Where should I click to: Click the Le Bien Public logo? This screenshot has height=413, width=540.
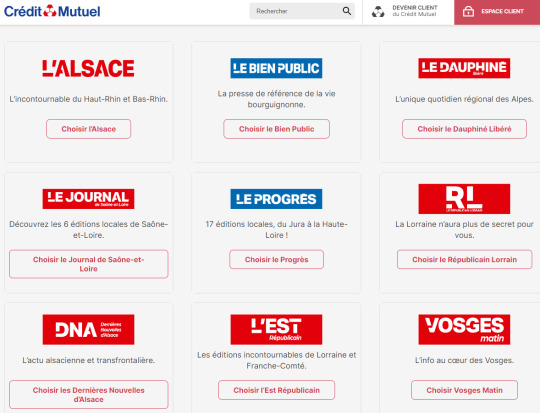coord(276,68)
